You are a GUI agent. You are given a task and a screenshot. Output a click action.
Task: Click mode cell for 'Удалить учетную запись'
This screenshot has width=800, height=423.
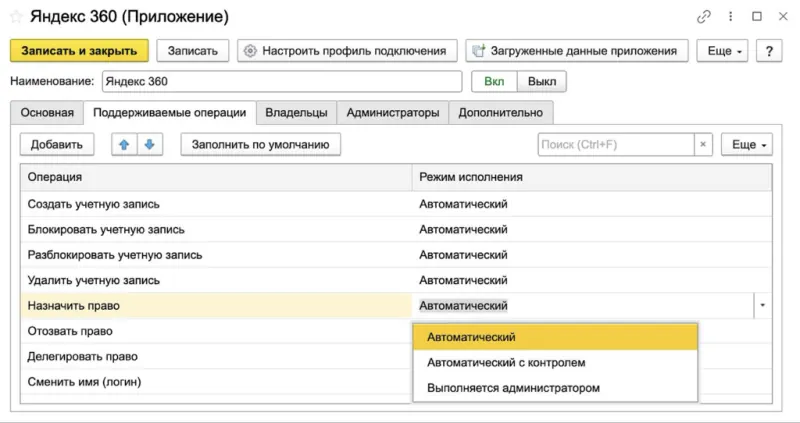point(592,280)
